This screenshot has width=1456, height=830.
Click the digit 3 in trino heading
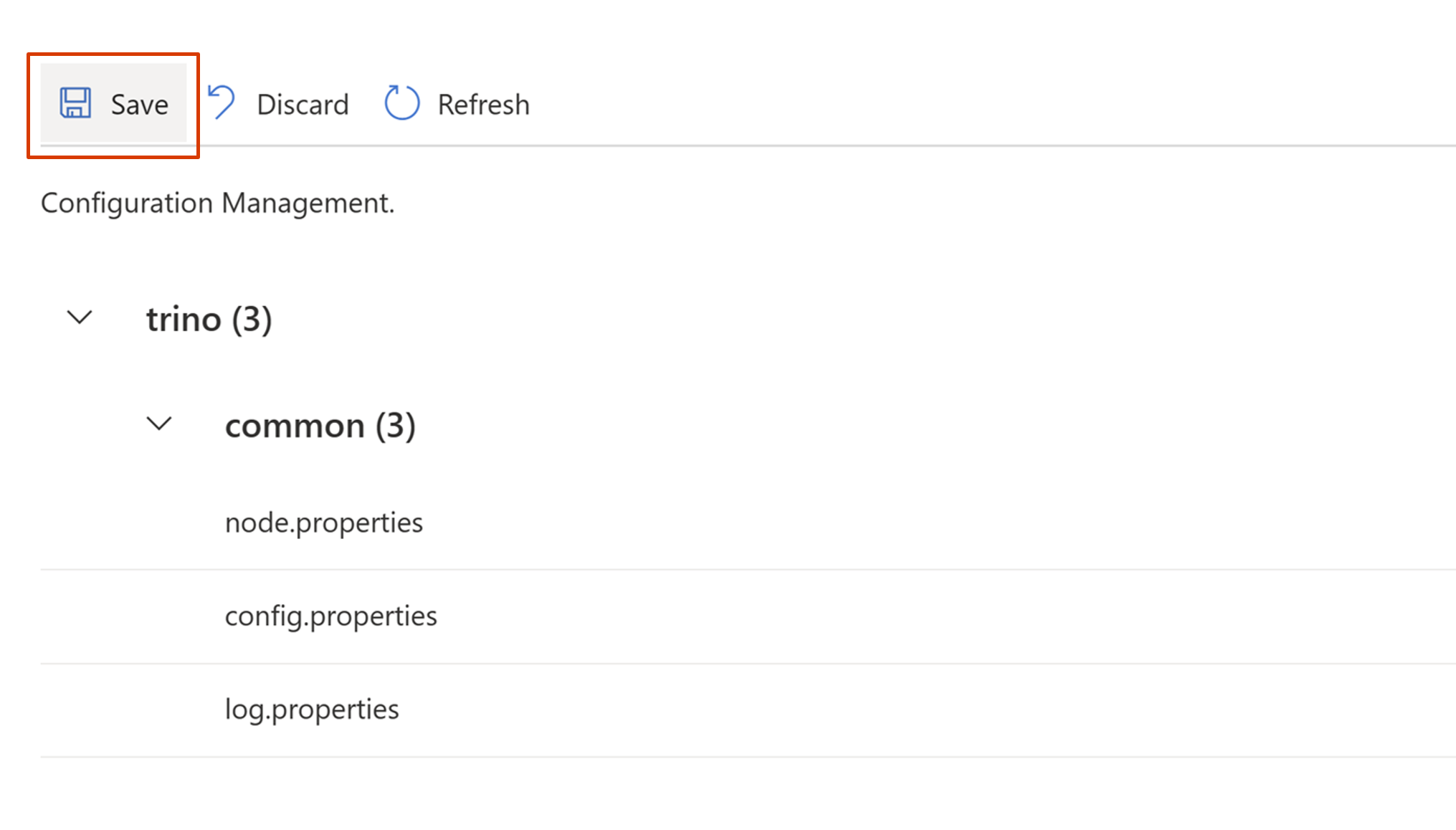point(252,319)
